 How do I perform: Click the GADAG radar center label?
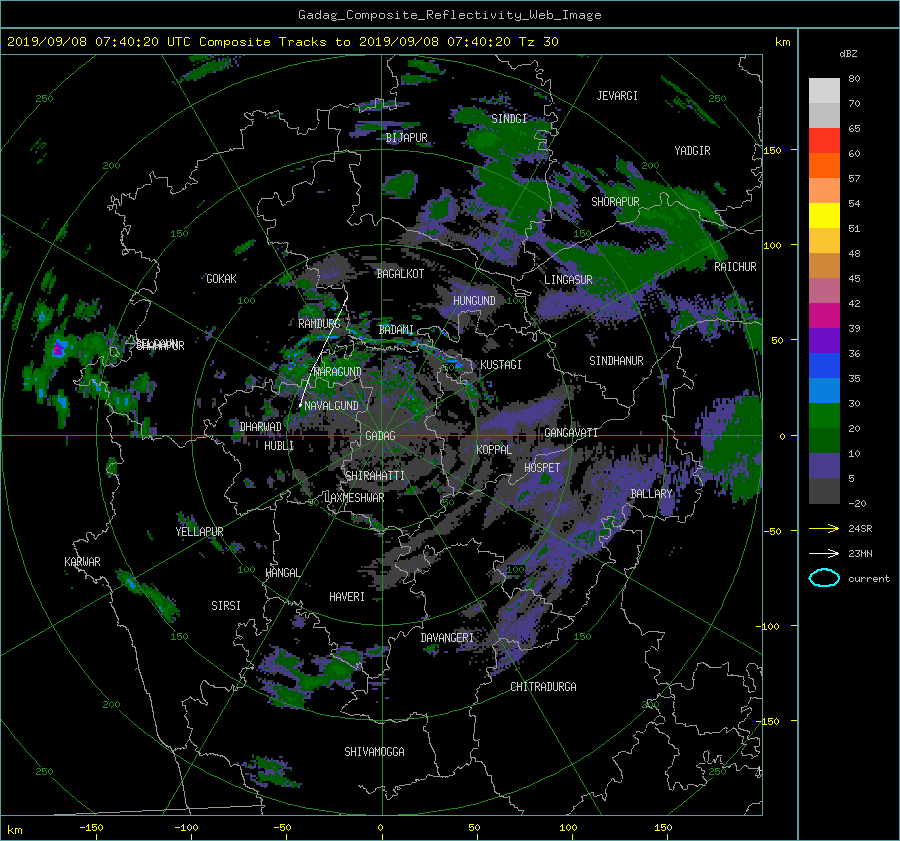pos(380,436)
